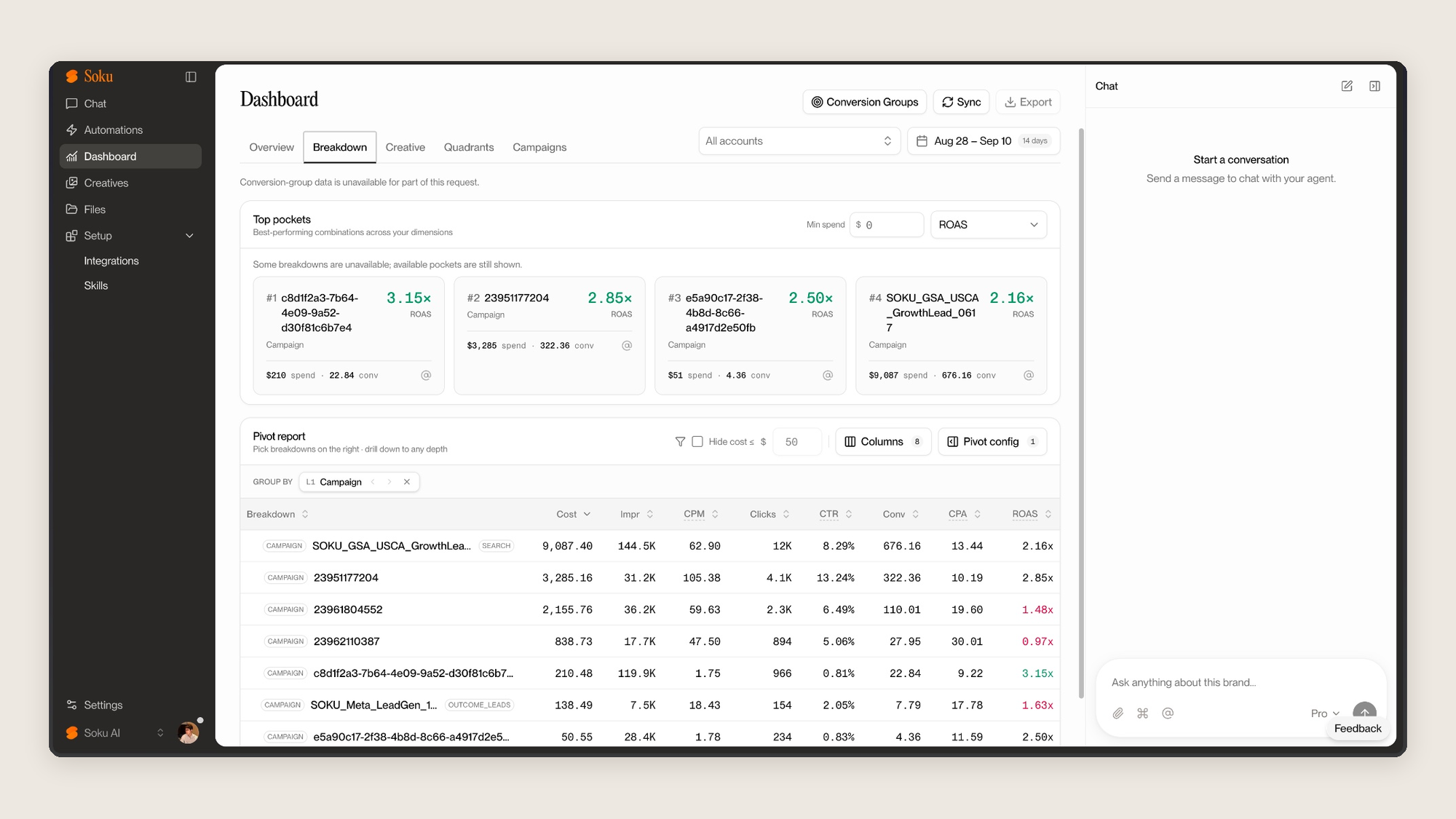Screen dimensions: 1456x819
Task: Open Chat in the sidebar
Action: click(130, 103)
